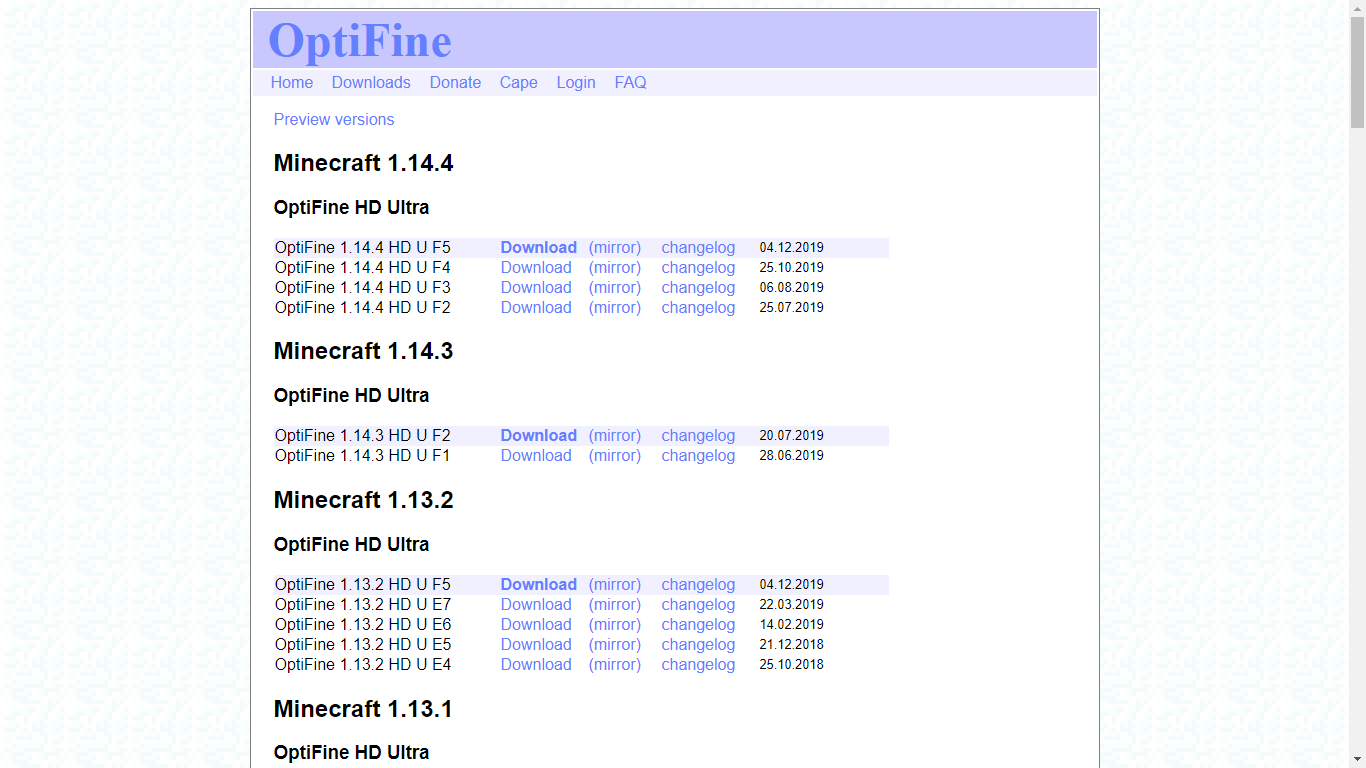Image resolution: width=1366 pixels, height=768 pixels.
Task: Open mirror for 1.13.2 HD U E6
Action: pos(615,625)
